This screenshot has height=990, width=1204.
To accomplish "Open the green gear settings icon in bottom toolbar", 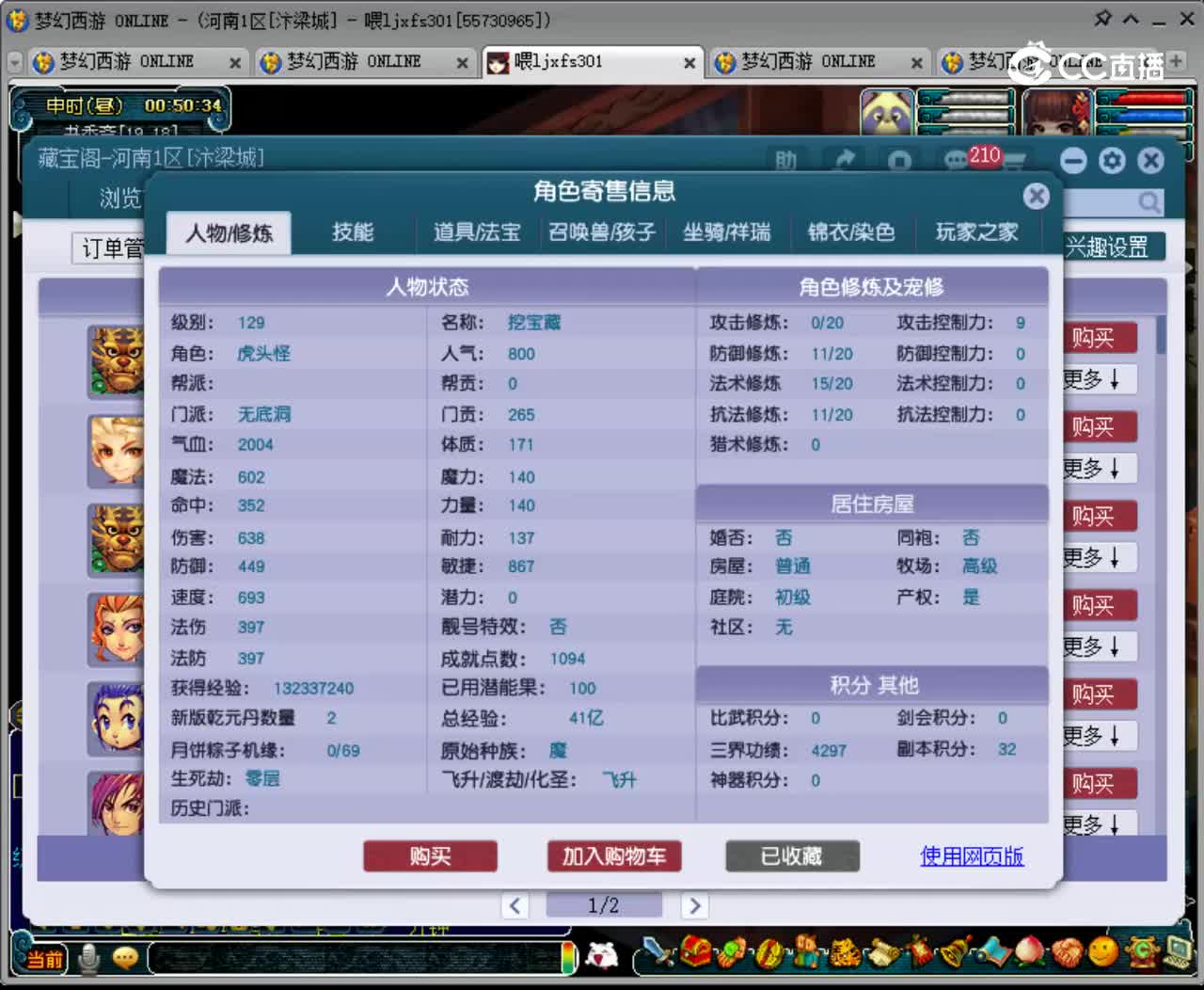I will pyautogui.click(x=1142, y=952).
